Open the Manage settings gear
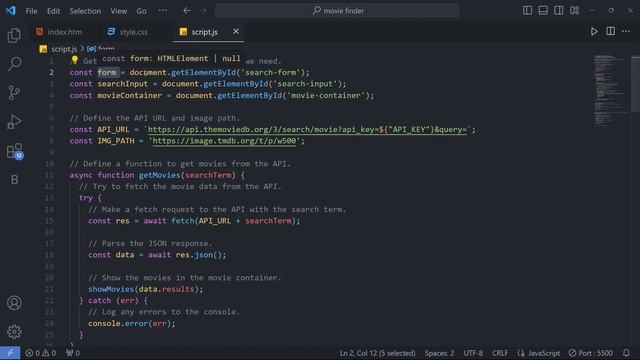The width and height of the screenshot is (640, 360). pos(14,331)
